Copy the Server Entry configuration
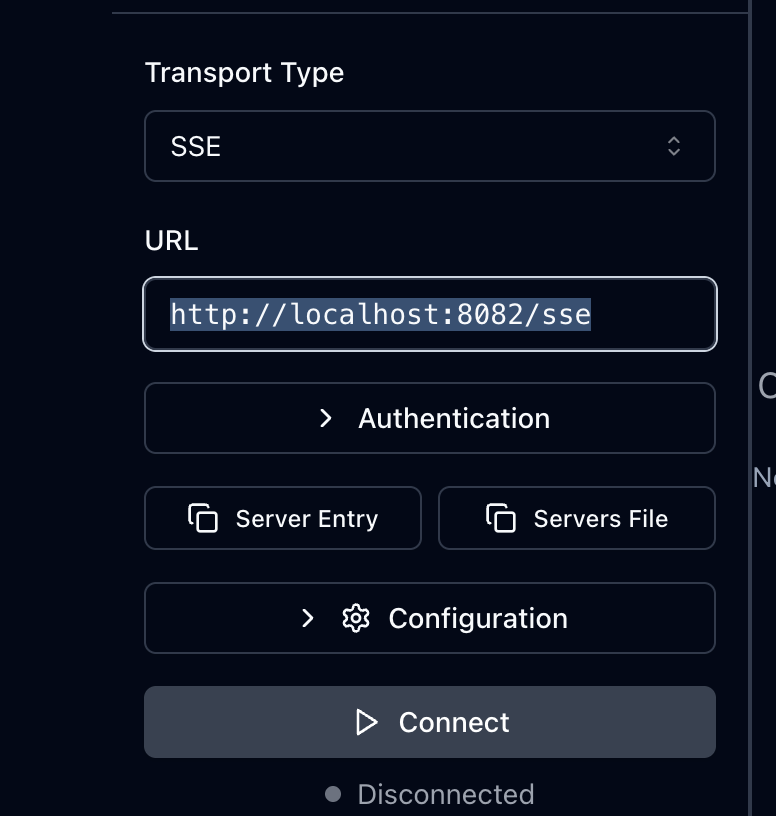Viewport: 776px width, 816px height. [283, 518]
